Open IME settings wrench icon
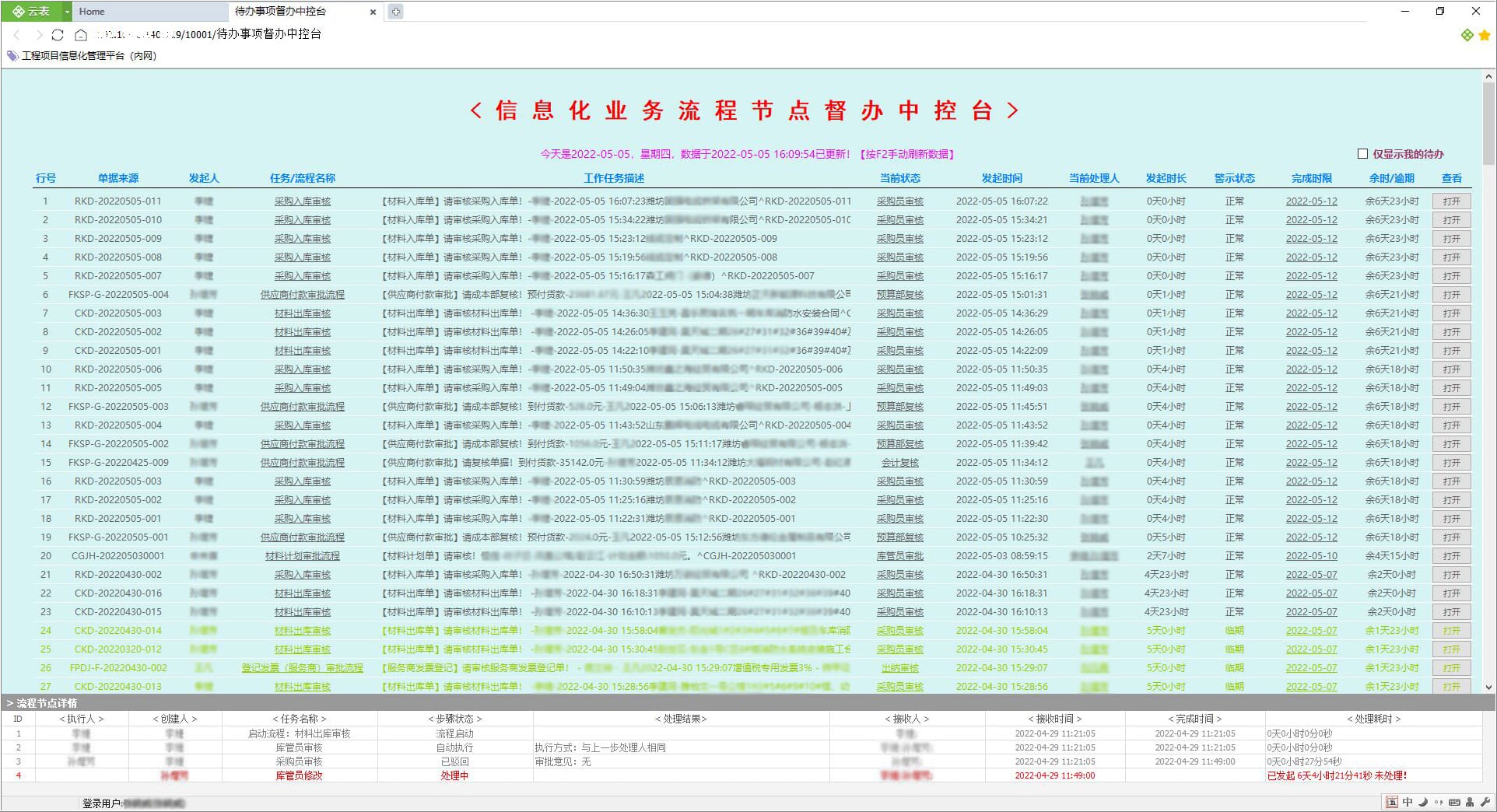Screen dimensions: 1497x812 1485,802
